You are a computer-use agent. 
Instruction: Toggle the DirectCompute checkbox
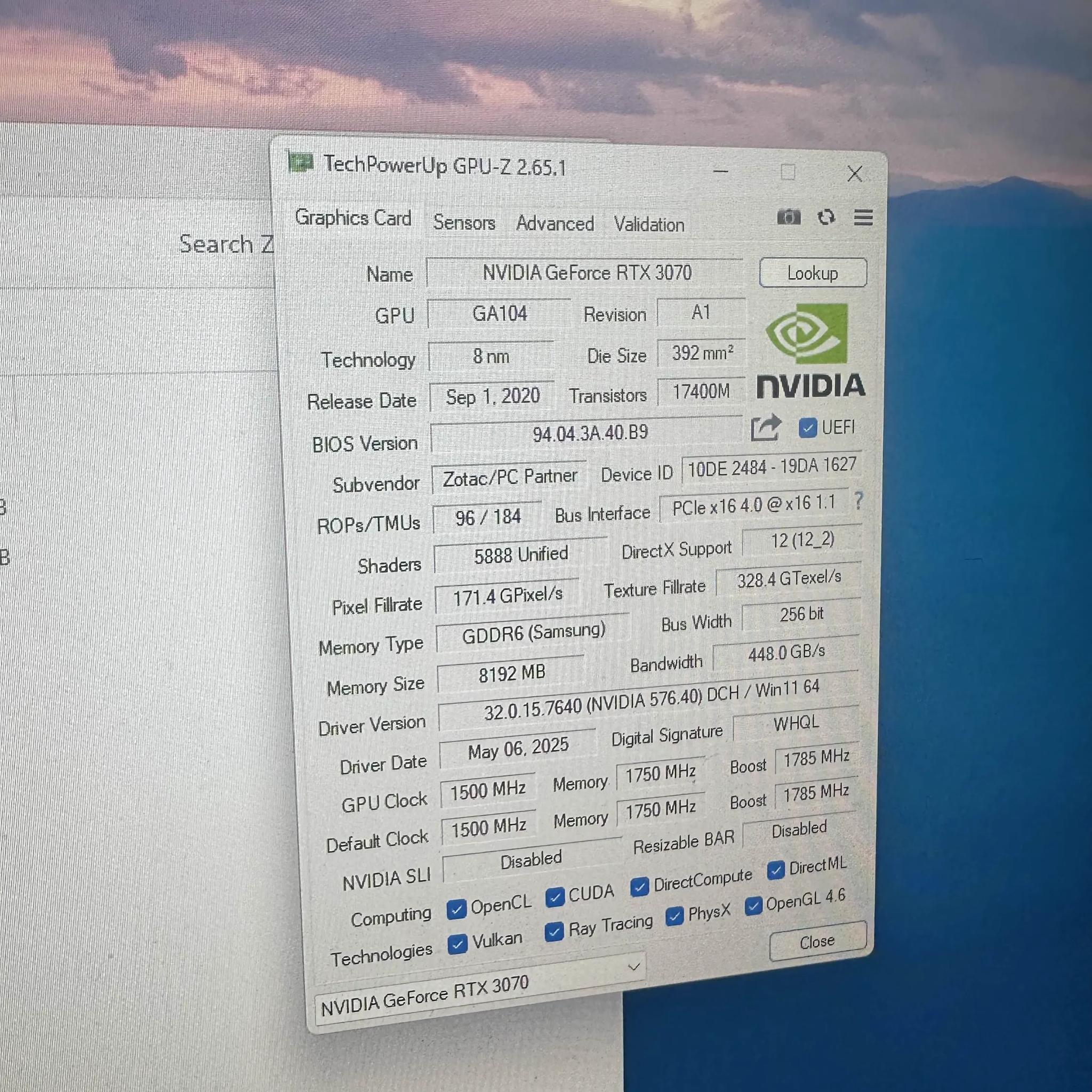639,887
